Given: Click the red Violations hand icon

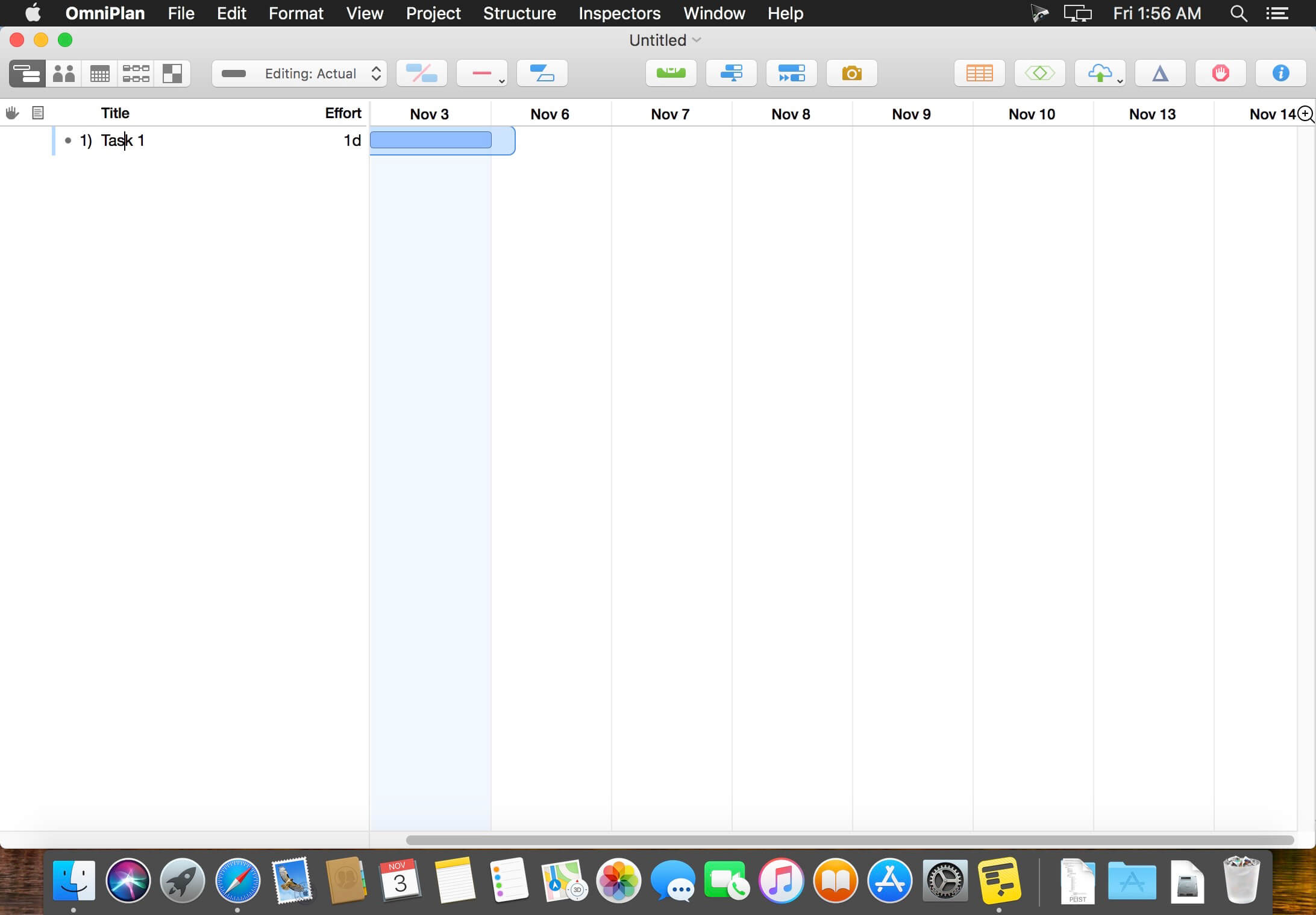Looking at the screenshot, I should [x=1220, y=74].
